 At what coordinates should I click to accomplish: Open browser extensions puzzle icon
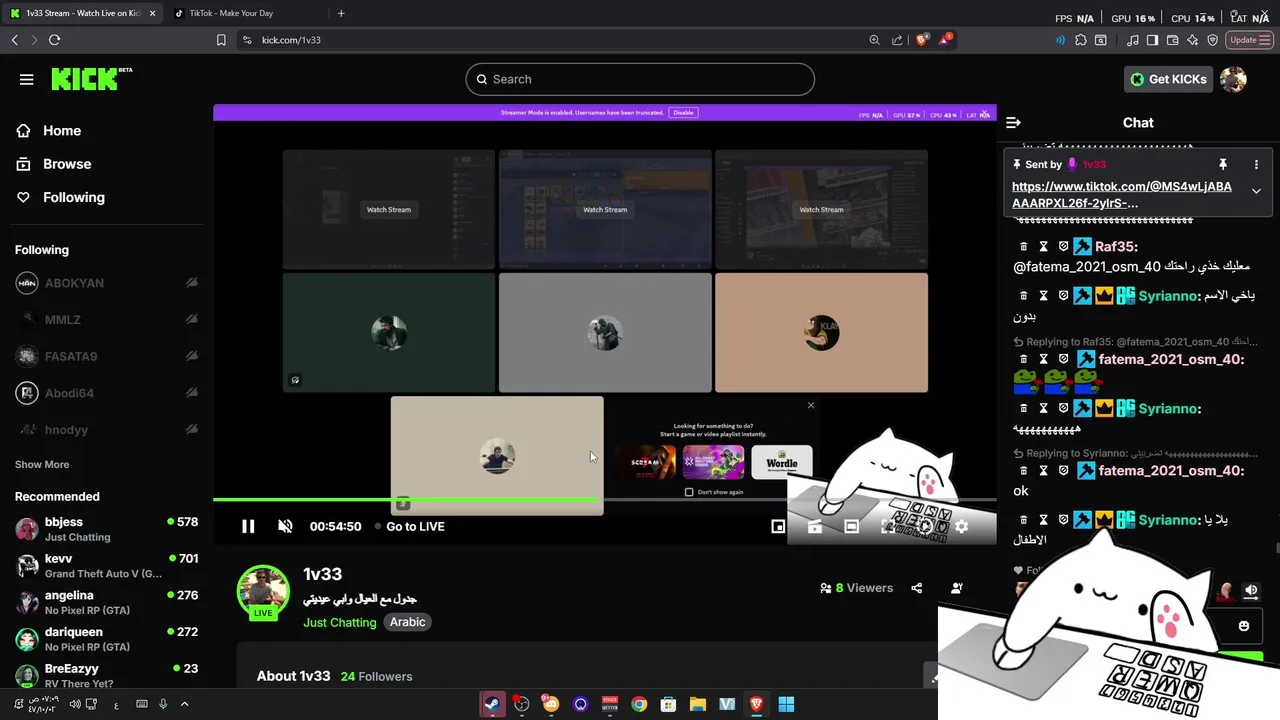1081,40
